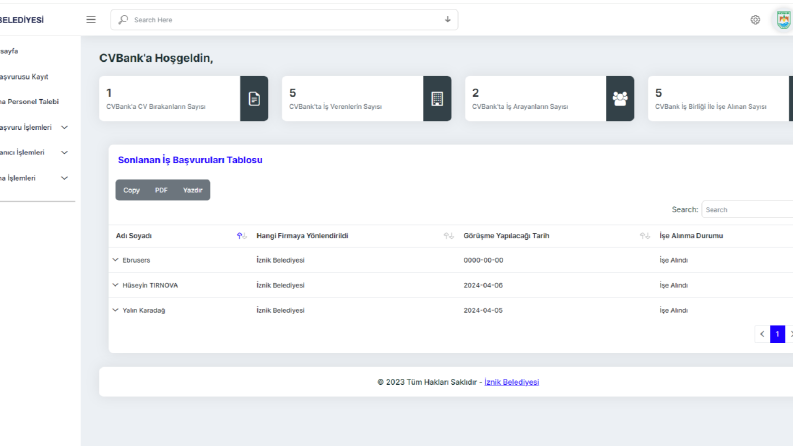This screenshot has height=446, width=793.
Task: Click Sonlanan İş Başvuruları Tablosu heading
Action: (190, 160)
